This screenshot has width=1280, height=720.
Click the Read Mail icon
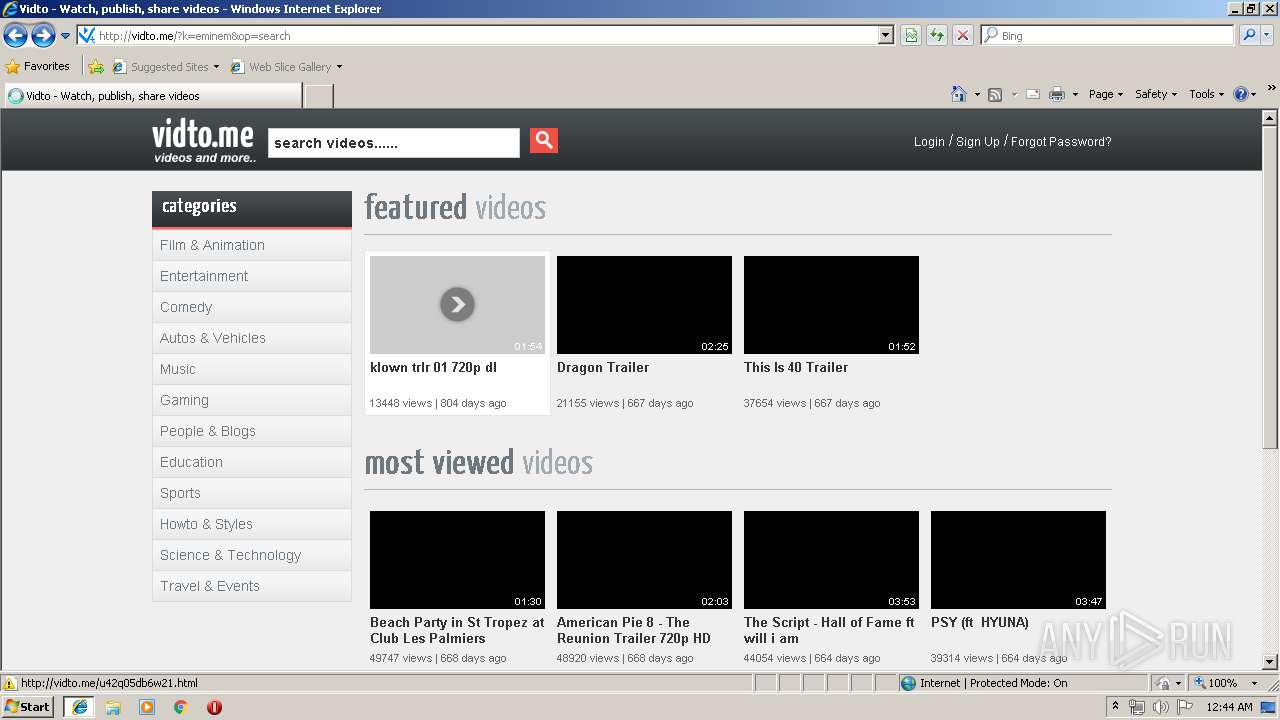1033,94
